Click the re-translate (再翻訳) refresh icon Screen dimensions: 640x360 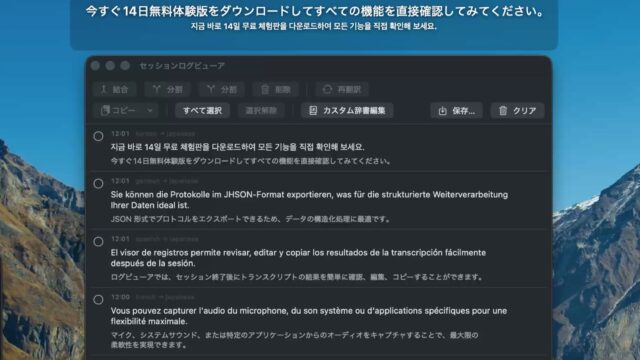[327, 89]
